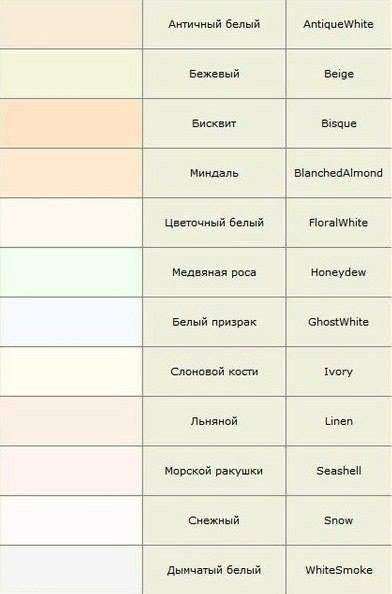The height and width of the screenshot is (594, 392).
Task: Click the 'Слоновой кости' text cell
Action: point(214,371)
